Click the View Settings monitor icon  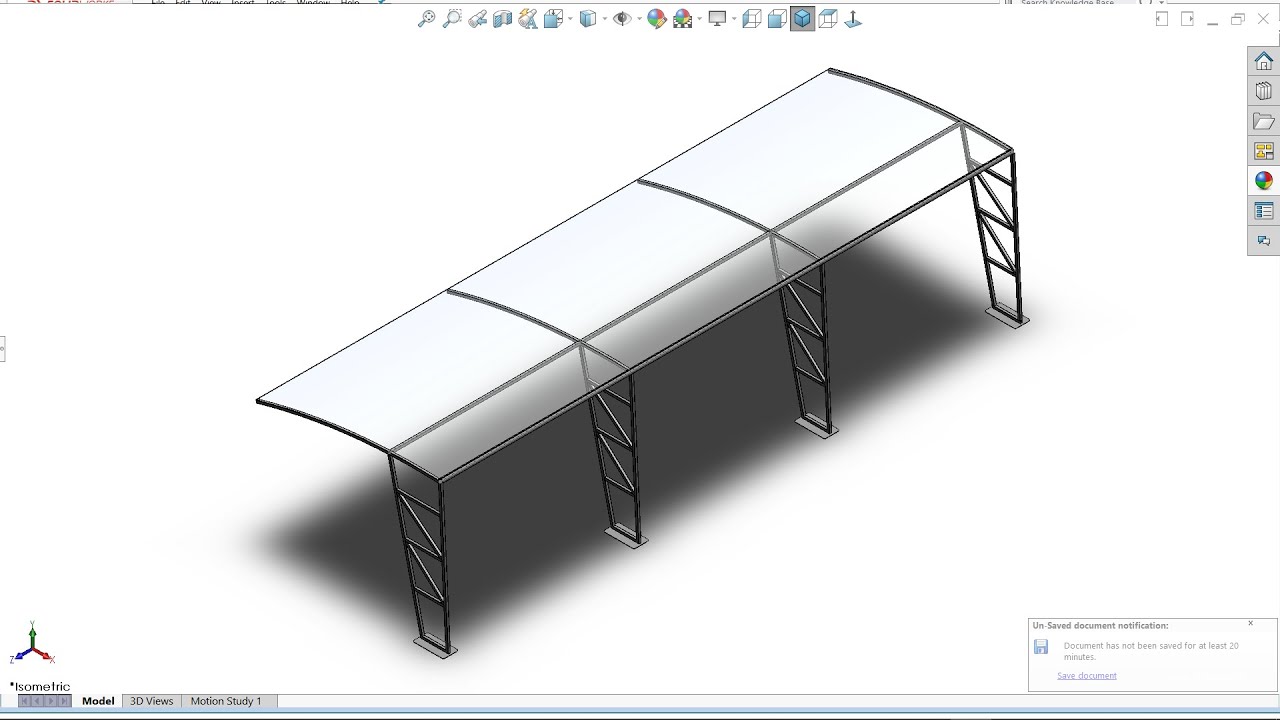[x=717, y=18]
